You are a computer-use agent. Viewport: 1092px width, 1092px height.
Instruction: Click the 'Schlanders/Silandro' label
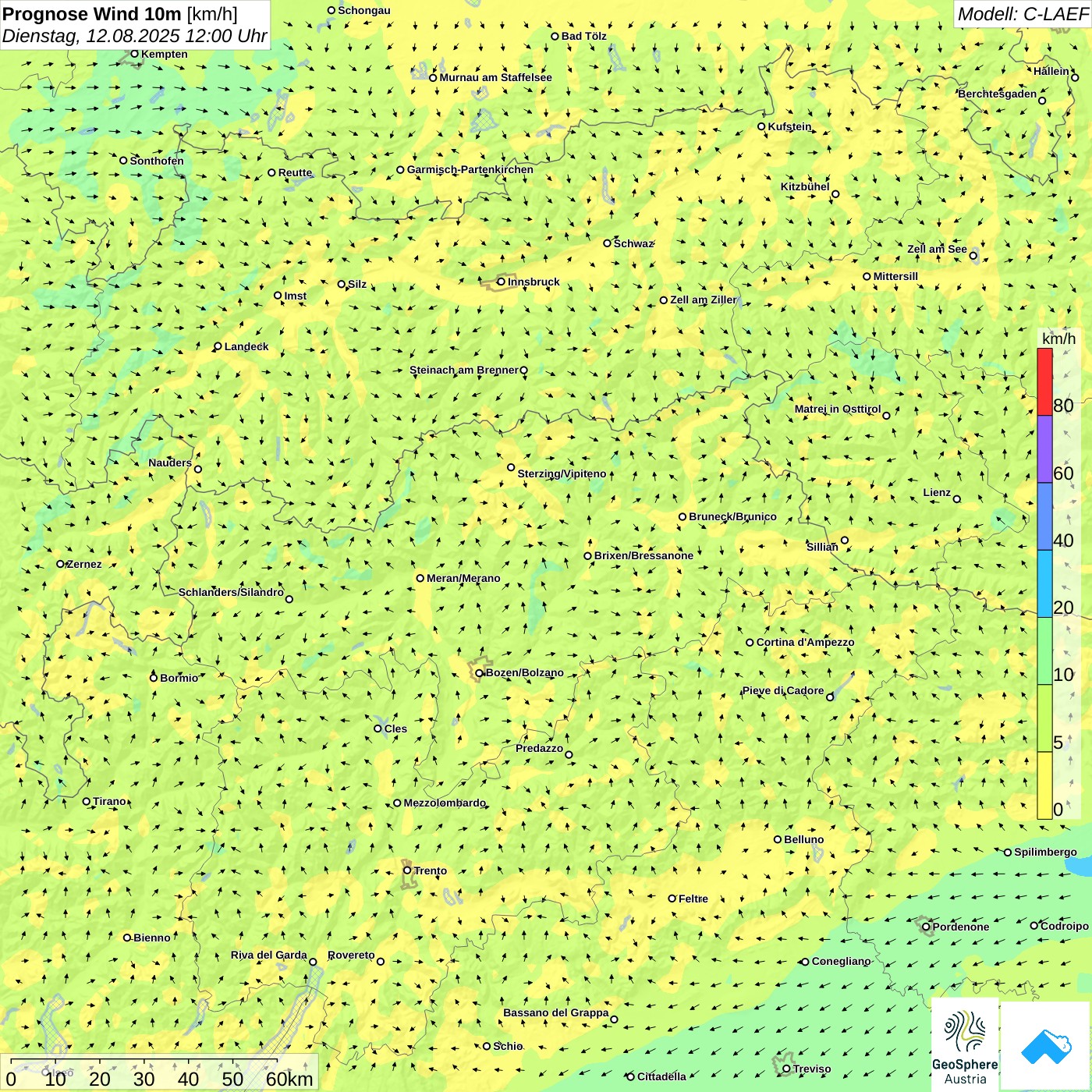point(231,592)
